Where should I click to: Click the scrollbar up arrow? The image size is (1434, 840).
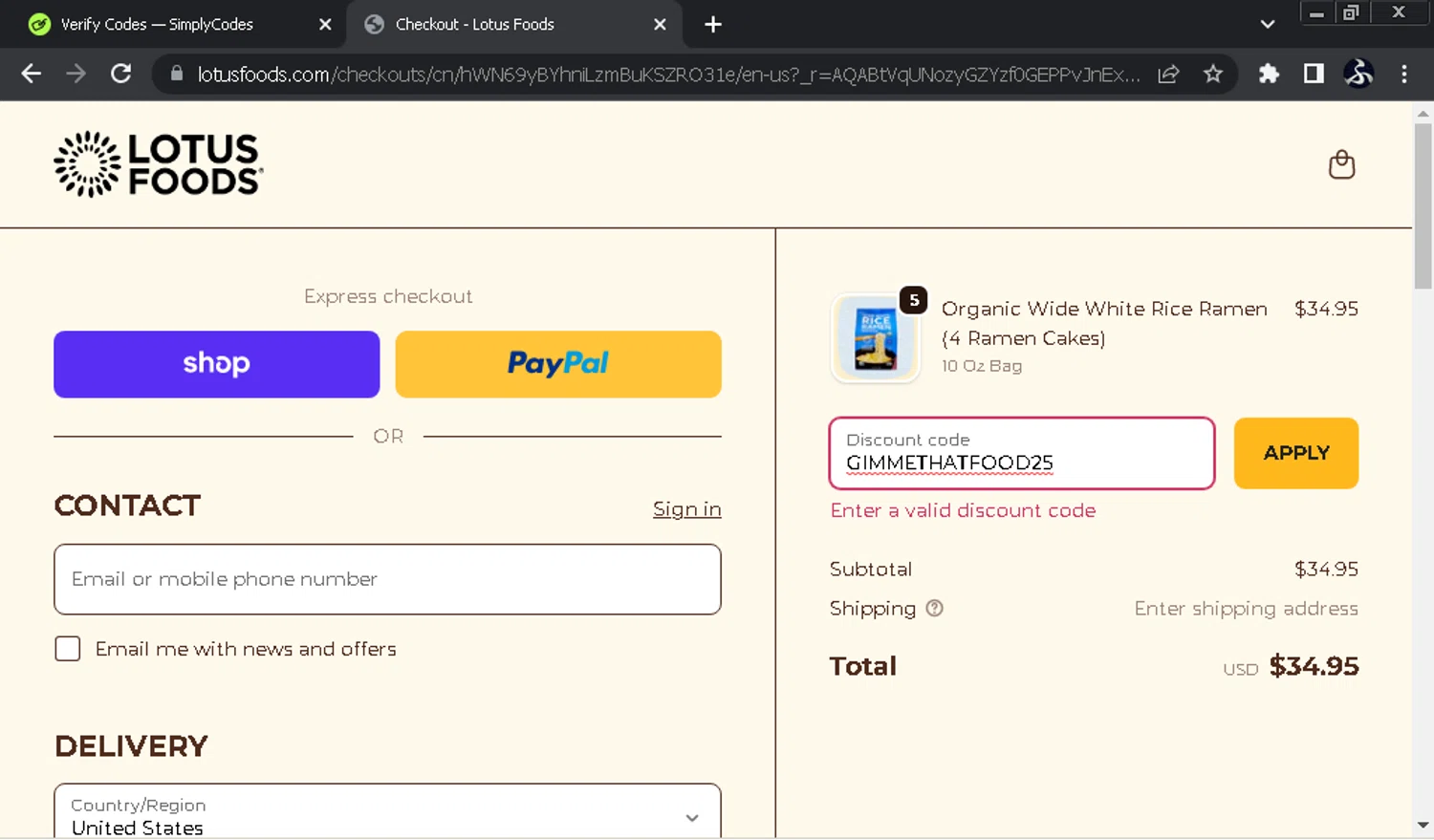[x=1423, y=114]
